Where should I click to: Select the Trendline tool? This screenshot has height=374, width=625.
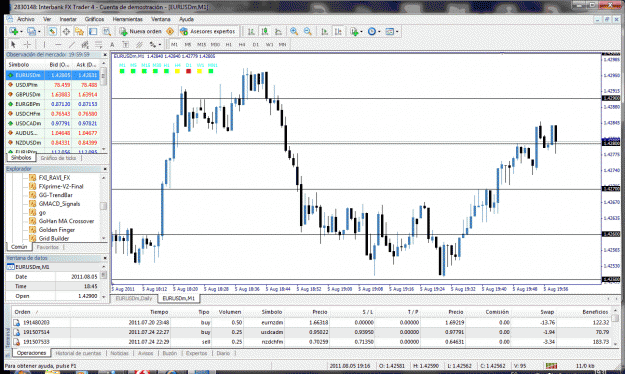pyautogui.click(x=72, y=45)
